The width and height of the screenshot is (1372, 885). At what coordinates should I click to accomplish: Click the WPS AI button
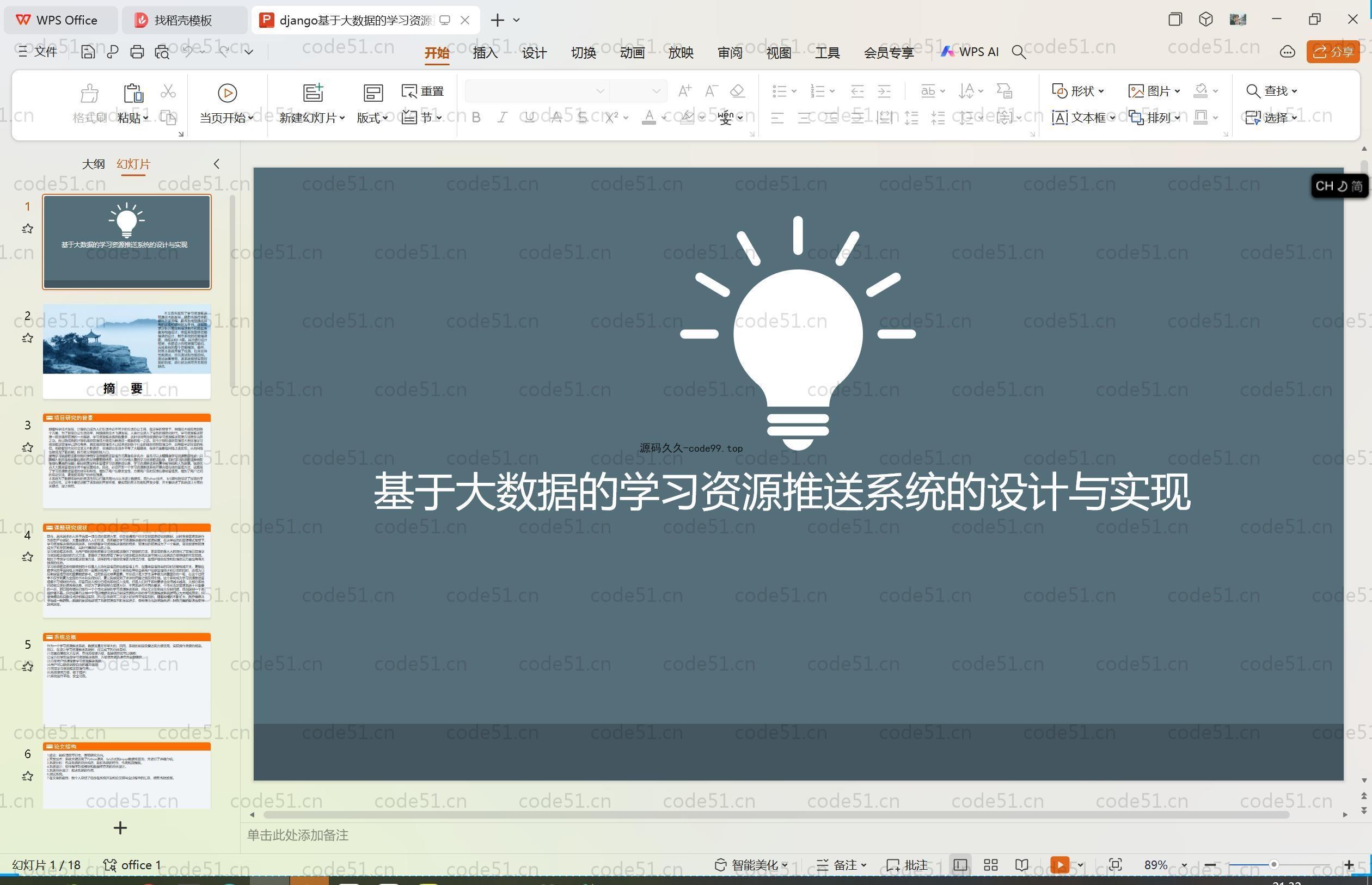point(970,52)
